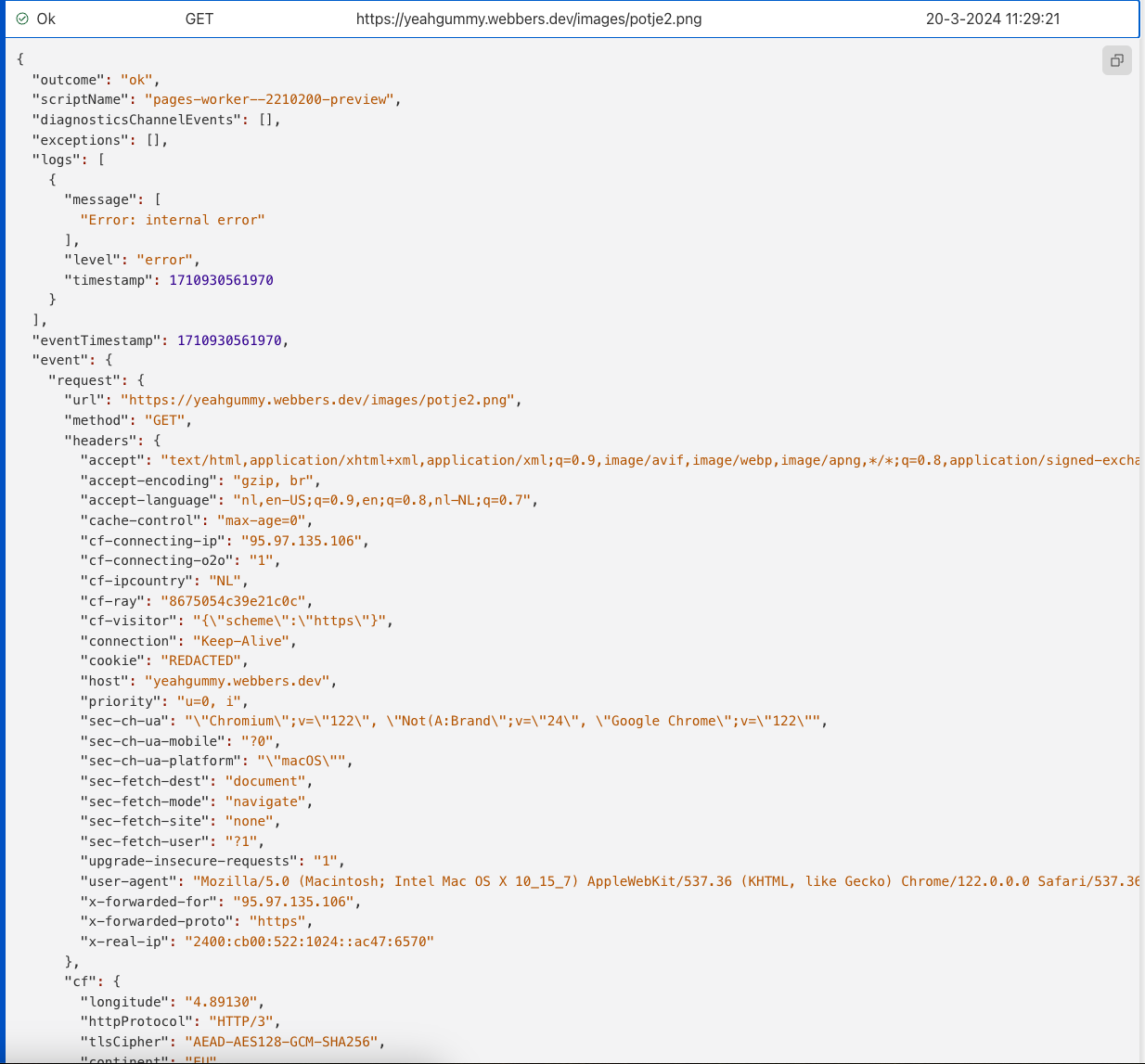This screenshot has height=1064, width=1145.
Task: Select the timestamp 20-3-2024 11:29:21
Action: click(993, 18)
